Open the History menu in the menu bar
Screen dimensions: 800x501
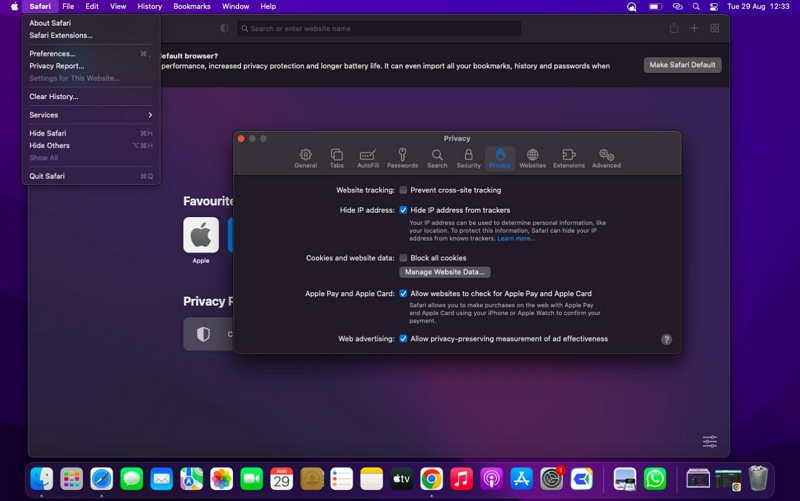tap(149, 6)
